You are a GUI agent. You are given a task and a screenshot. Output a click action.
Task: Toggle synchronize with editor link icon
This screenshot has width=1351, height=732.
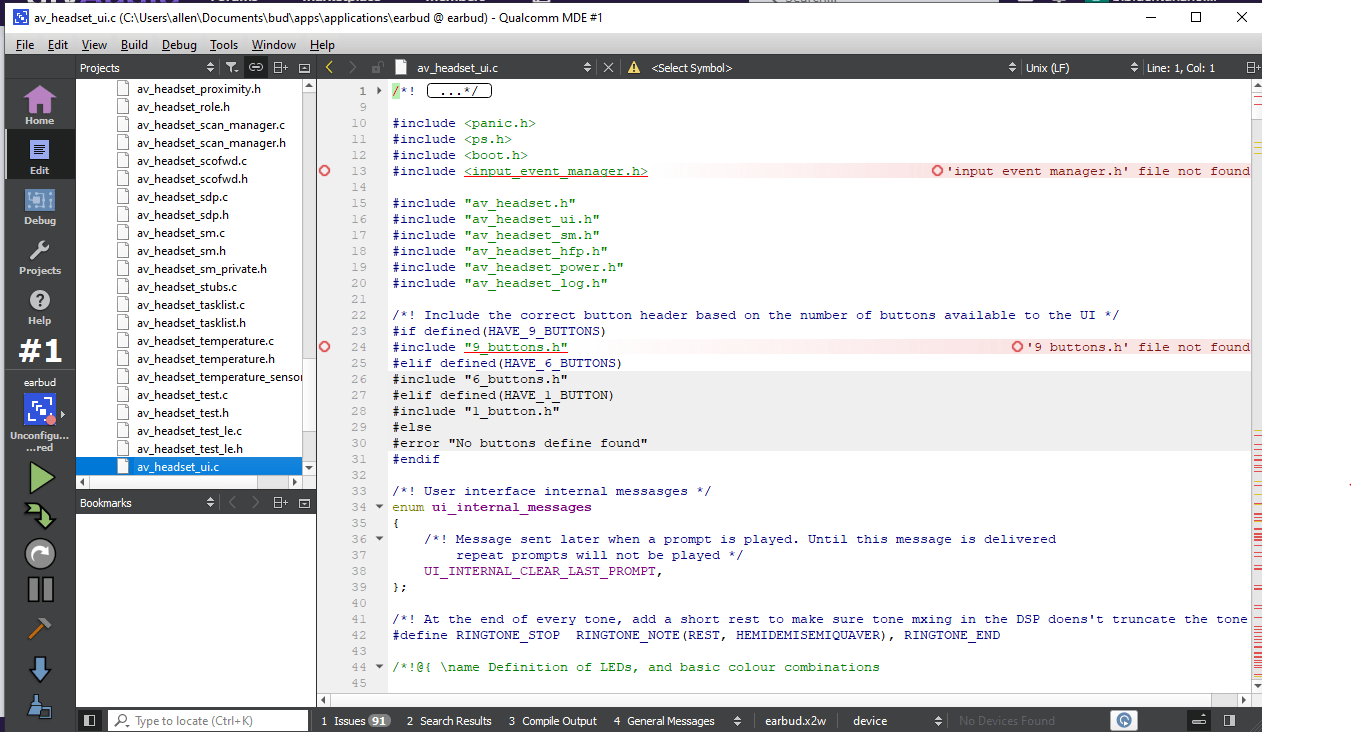256,67
